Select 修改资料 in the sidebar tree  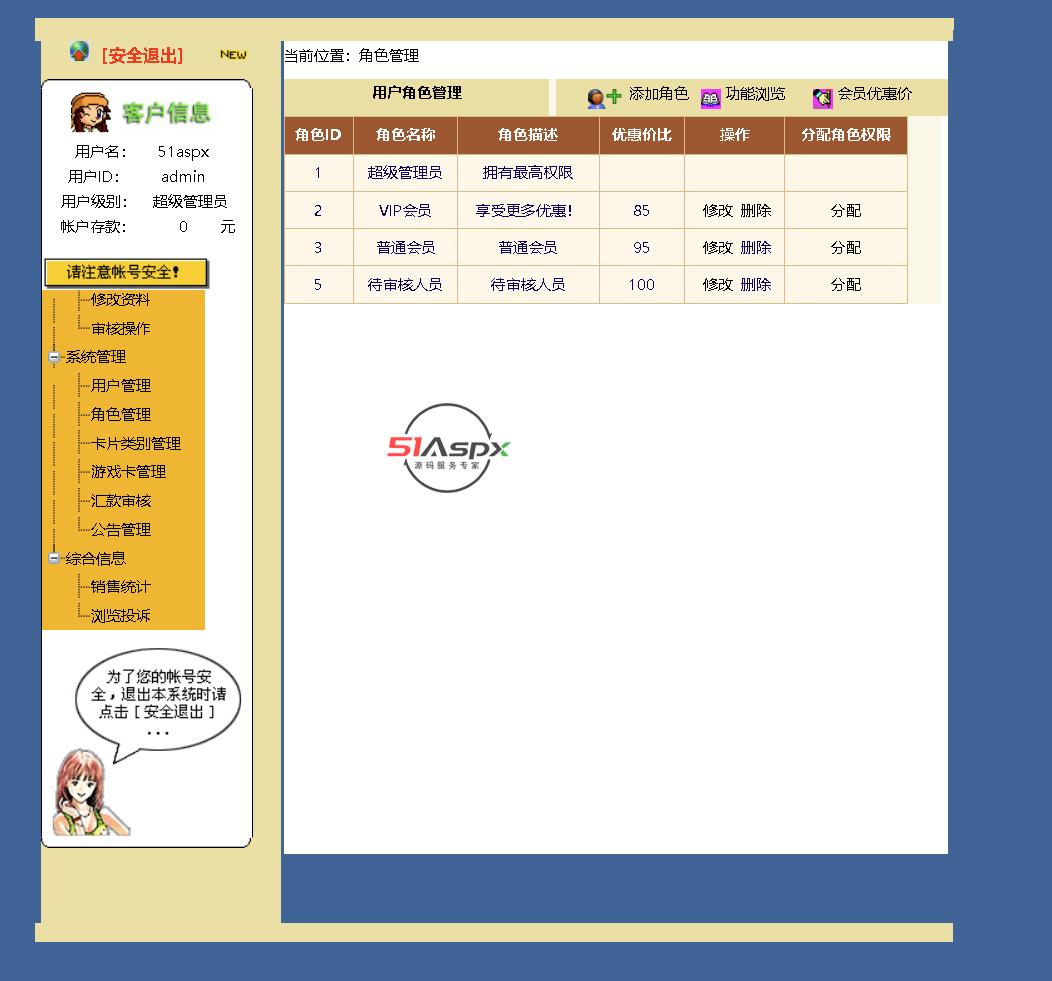[120, 300]
